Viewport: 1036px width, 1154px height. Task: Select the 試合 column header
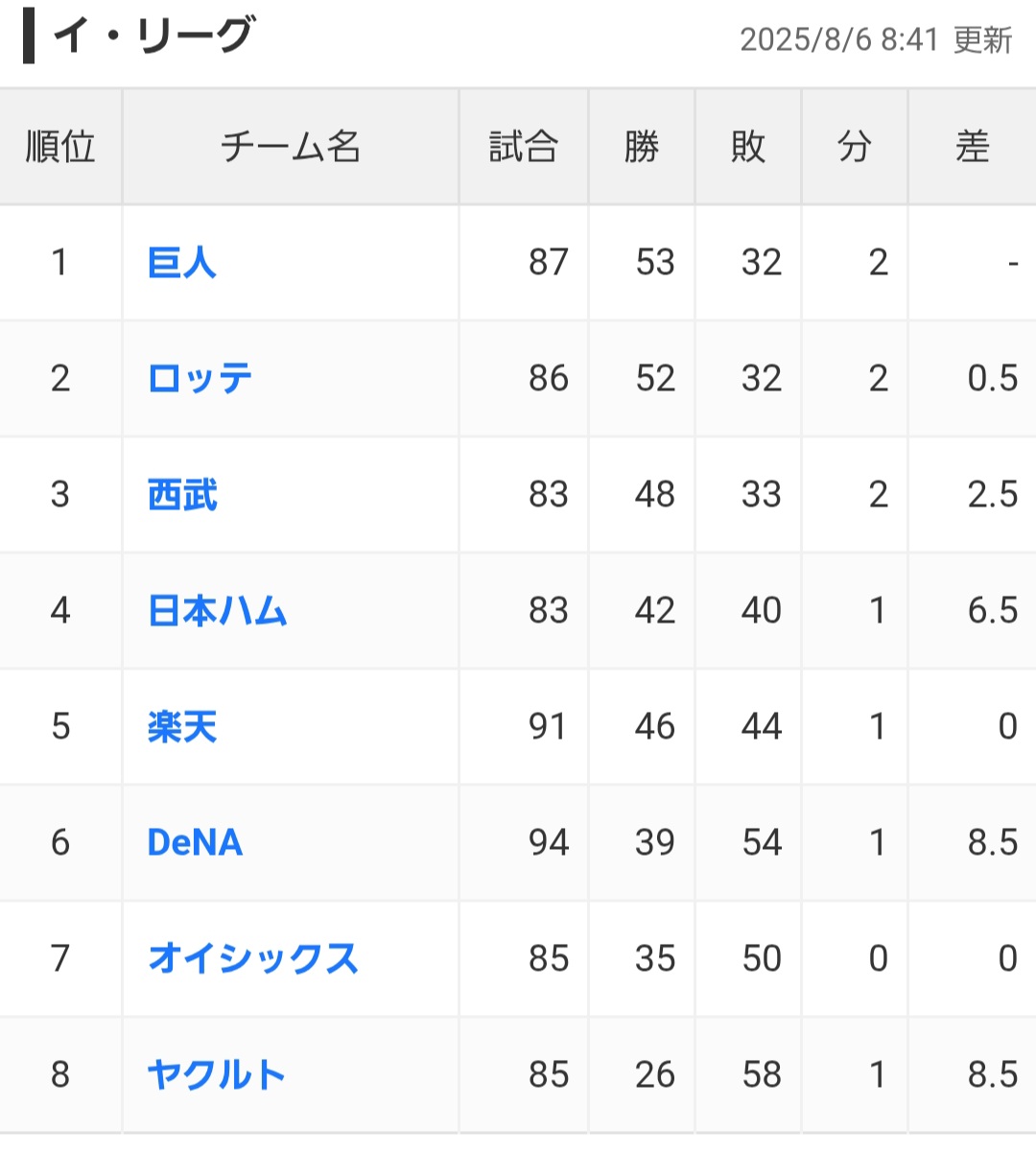click(x=523, y=147)
